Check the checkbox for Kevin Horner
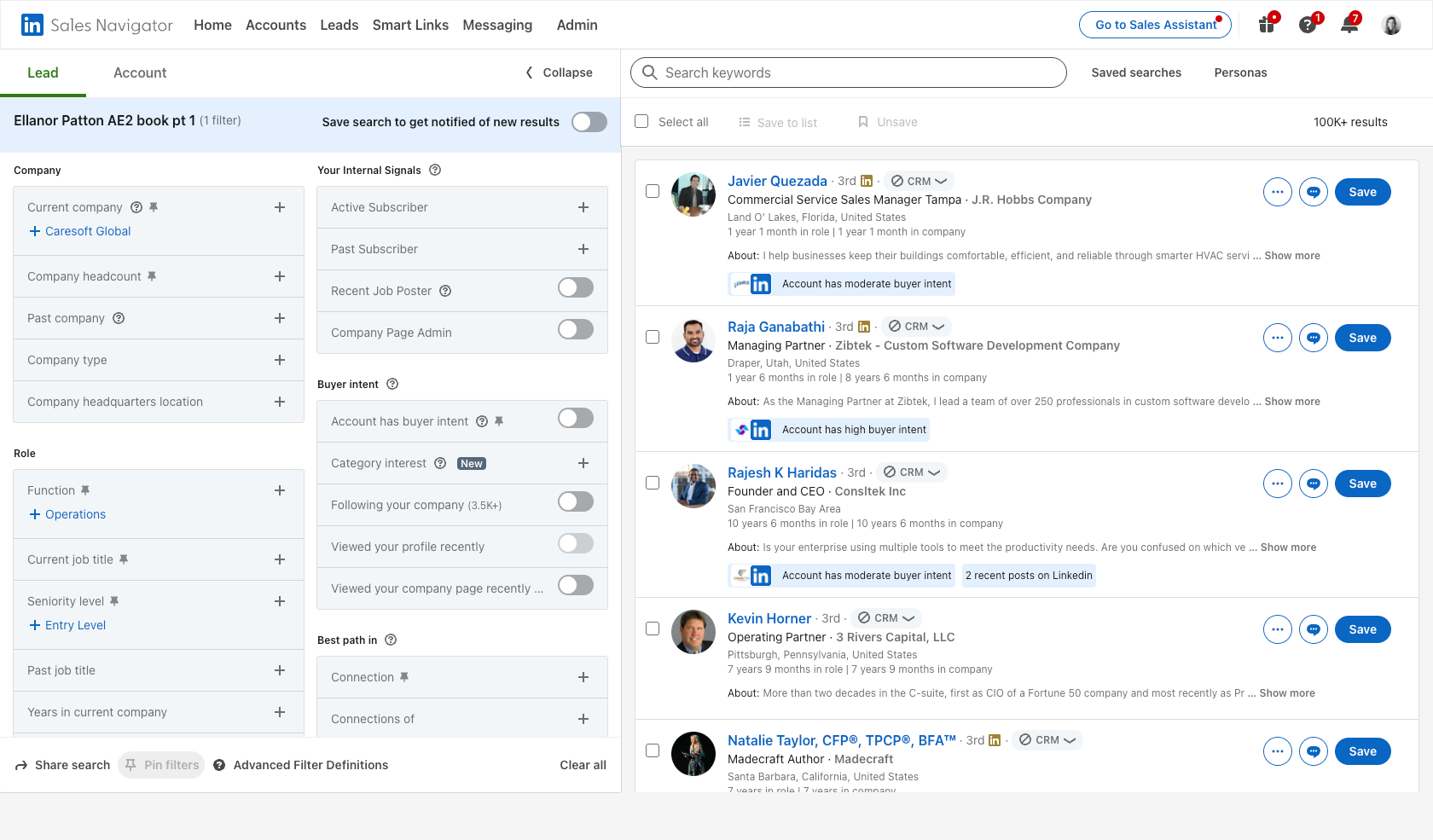The image size is (1433, 840). (653, 629)
